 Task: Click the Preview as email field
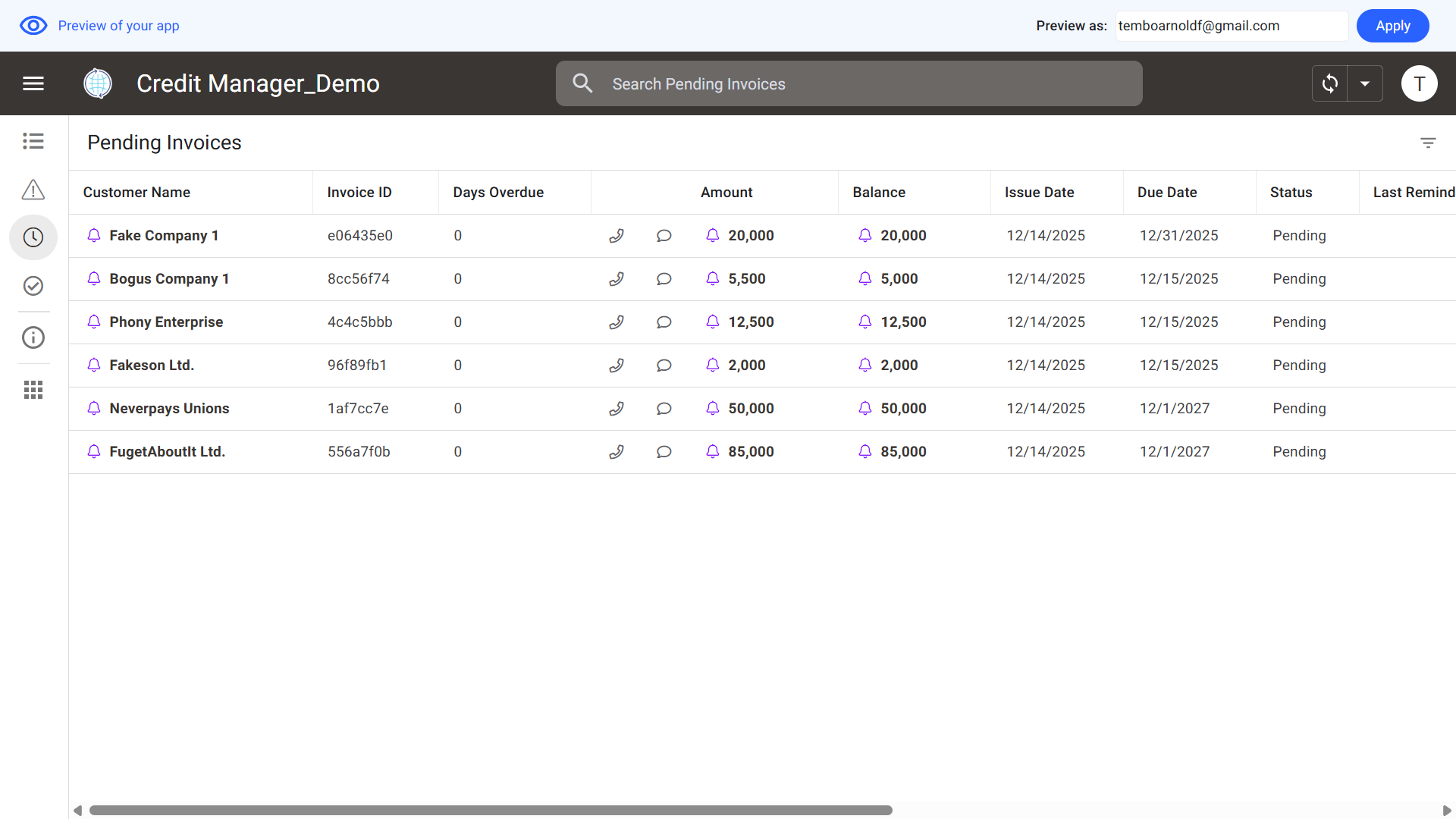(1230, 26)
